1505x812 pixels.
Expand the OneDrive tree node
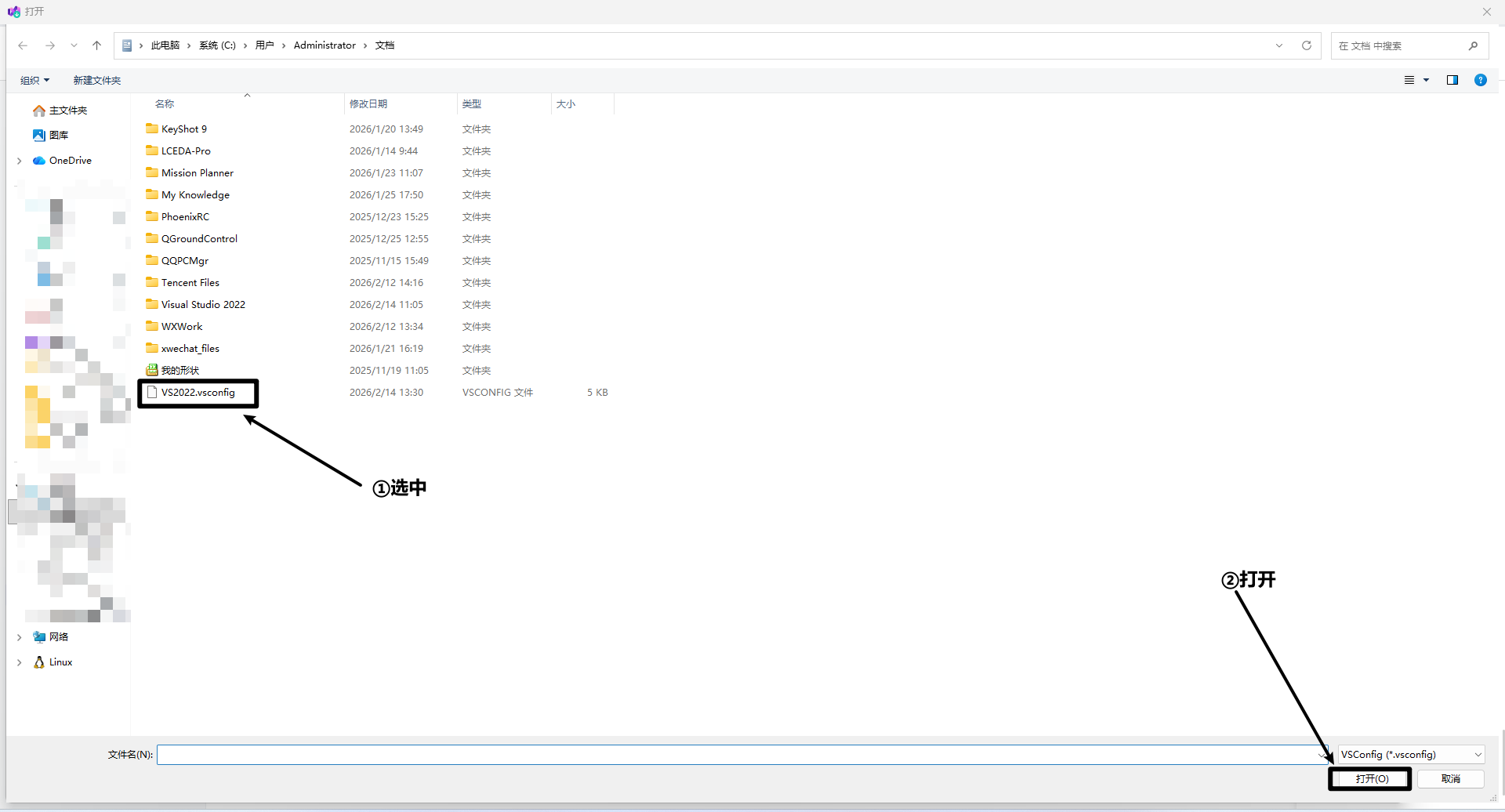click(20, 161)
